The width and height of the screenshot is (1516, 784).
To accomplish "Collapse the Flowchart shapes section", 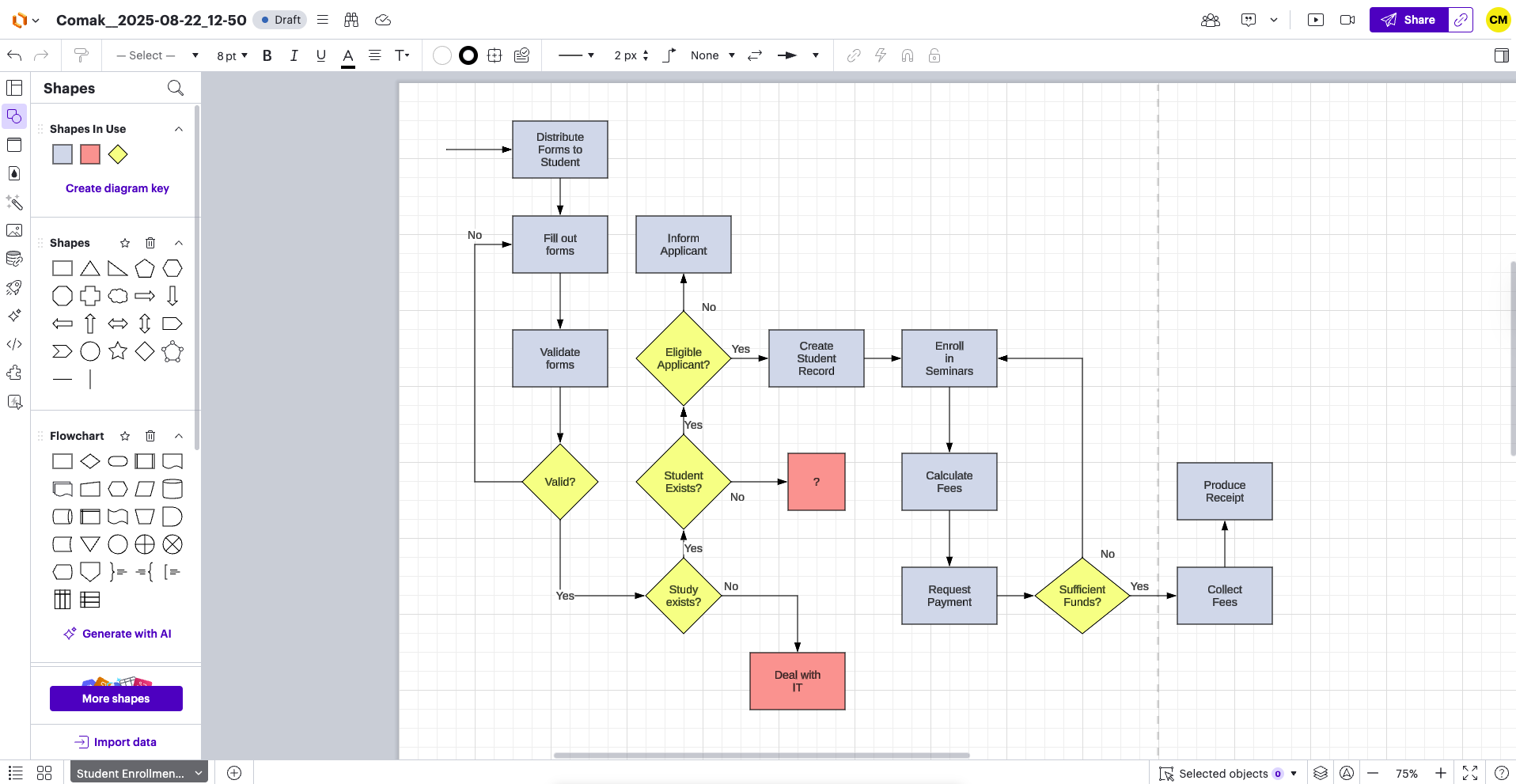I will pos(178,436).
